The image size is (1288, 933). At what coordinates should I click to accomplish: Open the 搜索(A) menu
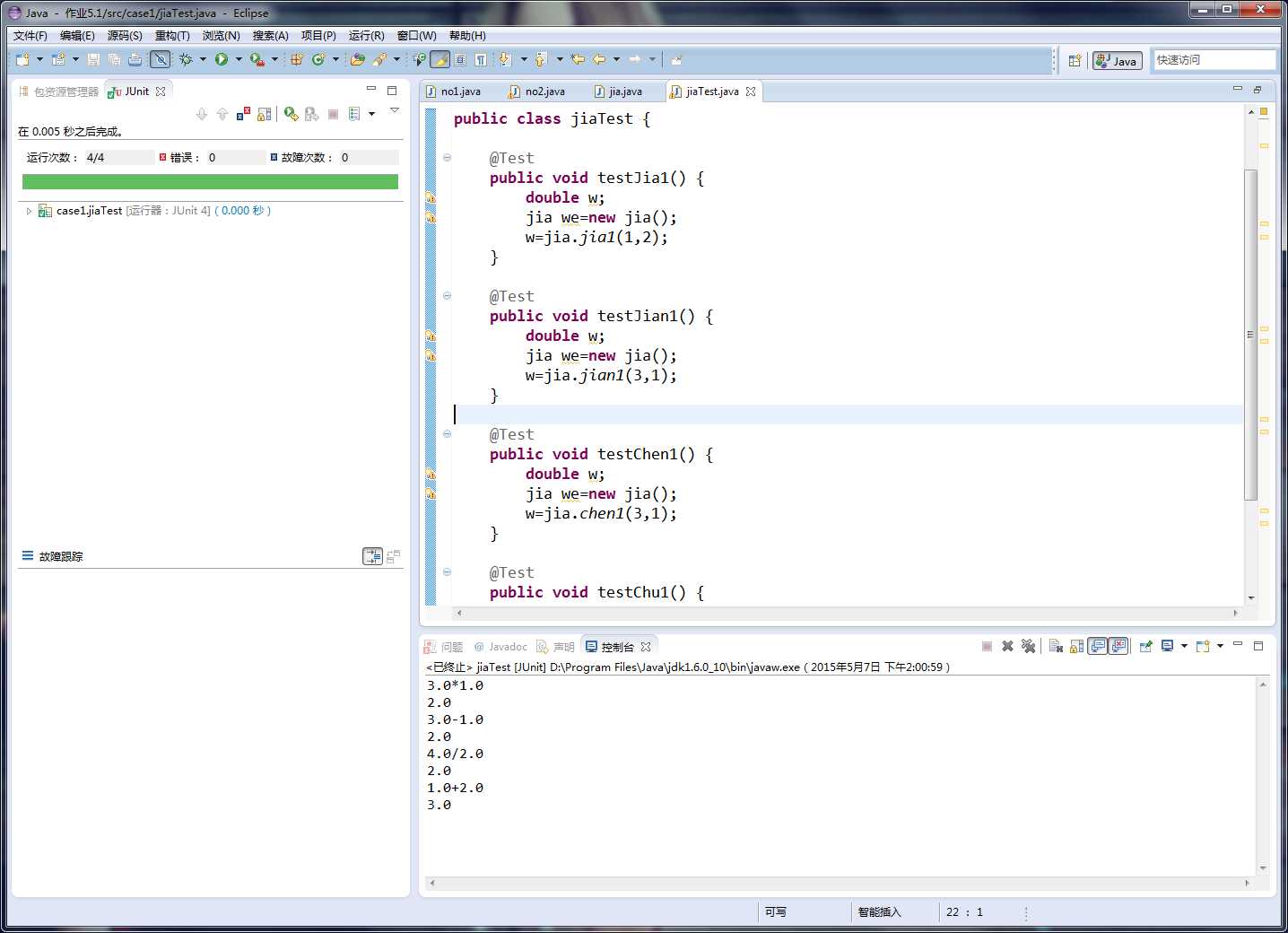(270, 36)
